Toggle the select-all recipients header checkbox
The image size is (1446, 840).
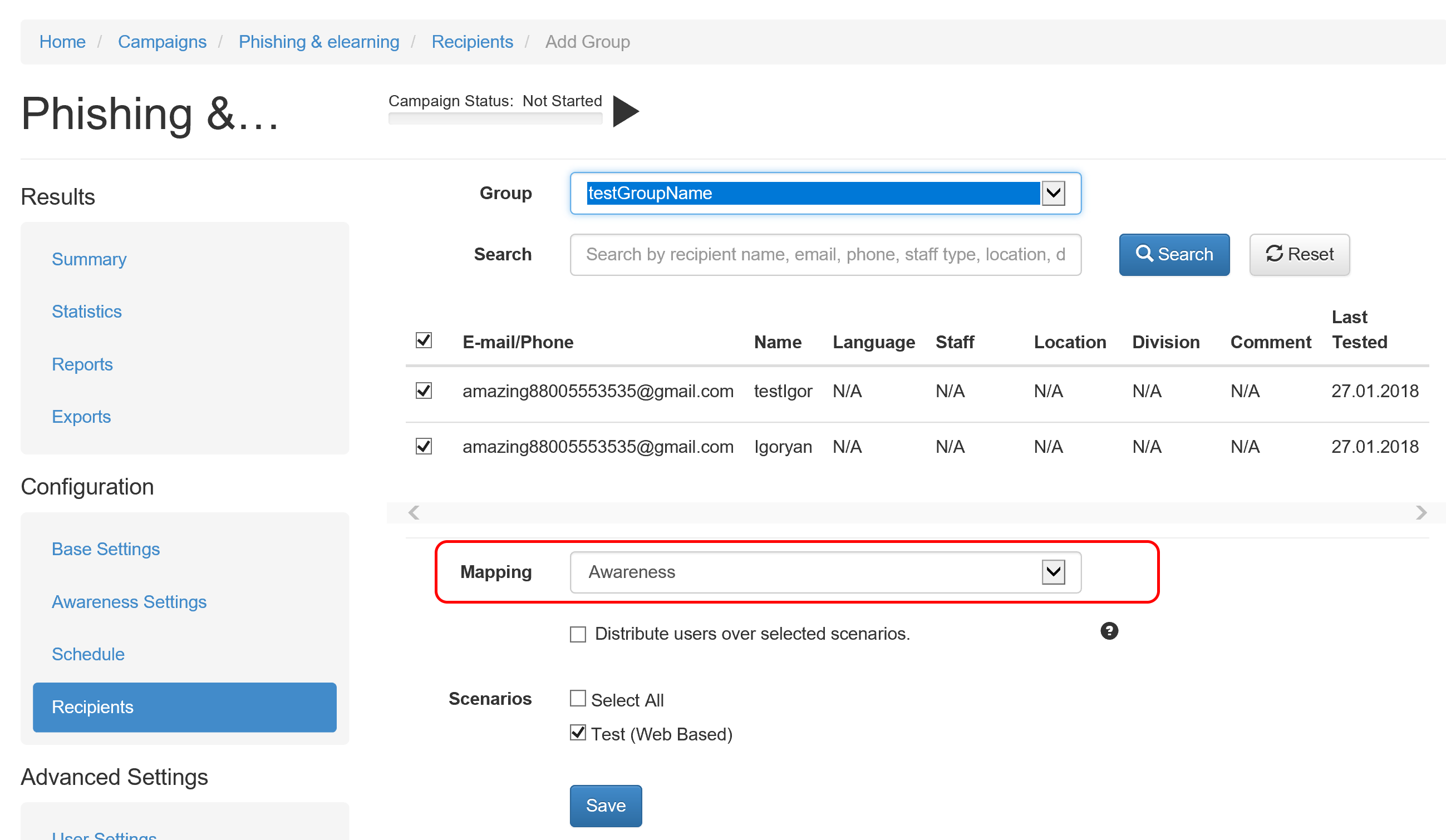pos(424,340)
